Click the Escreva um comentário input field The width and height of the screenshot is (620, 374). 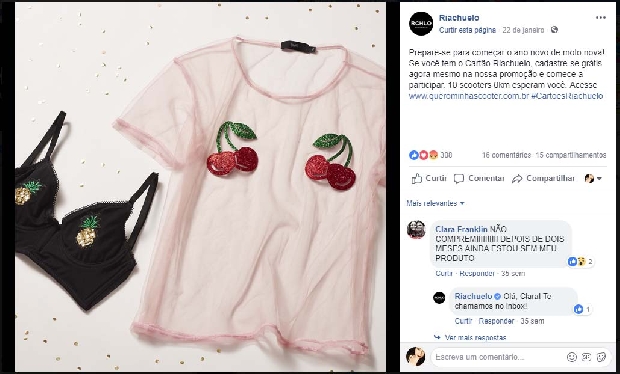pos(498,357)
